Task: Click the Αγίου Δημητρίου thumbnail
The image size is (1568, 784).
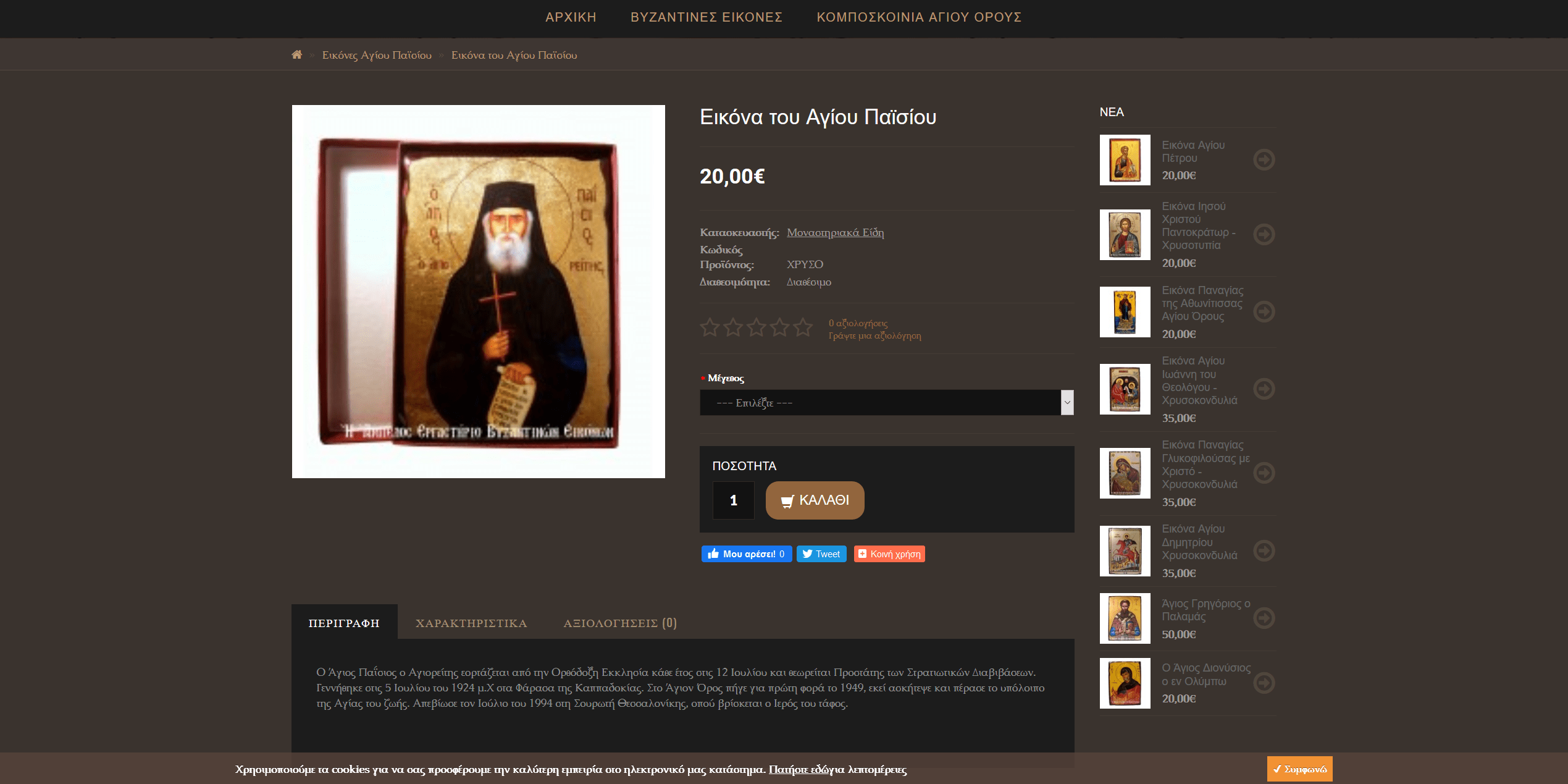Action: tap(1125, 551)
